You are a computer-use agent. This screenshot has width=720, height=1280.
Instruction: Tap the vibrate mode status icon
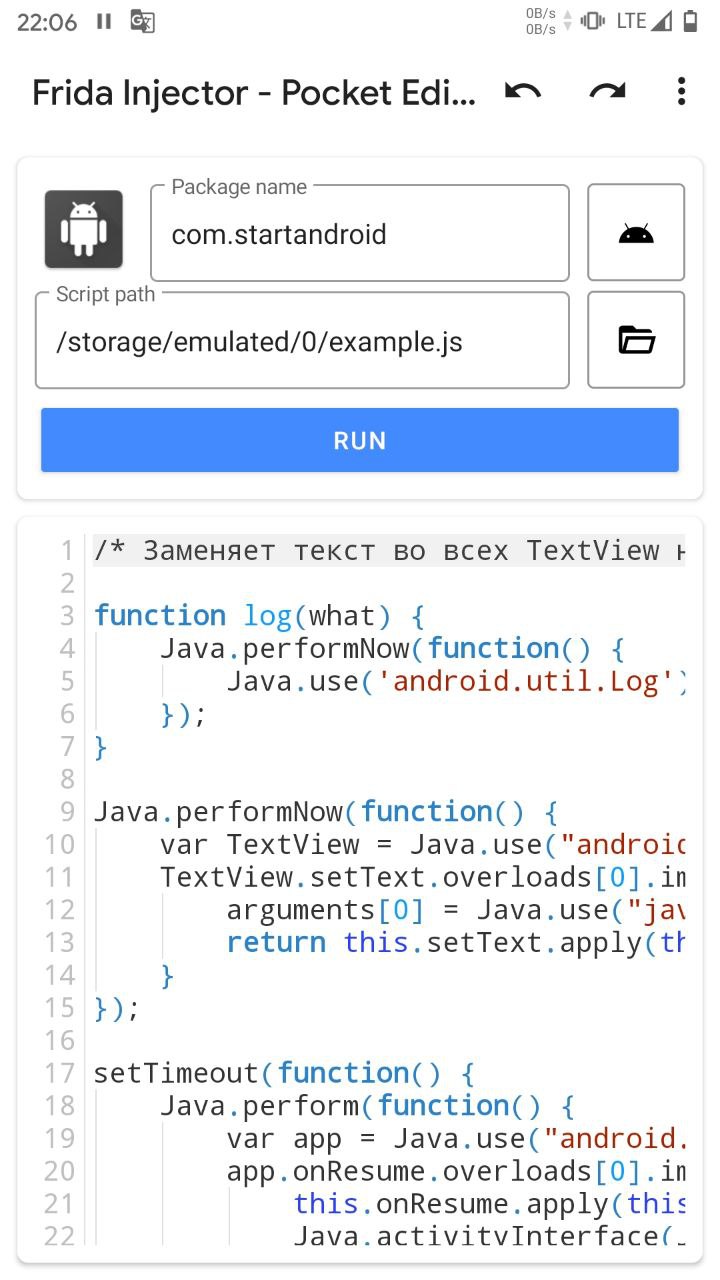[593, 21]
